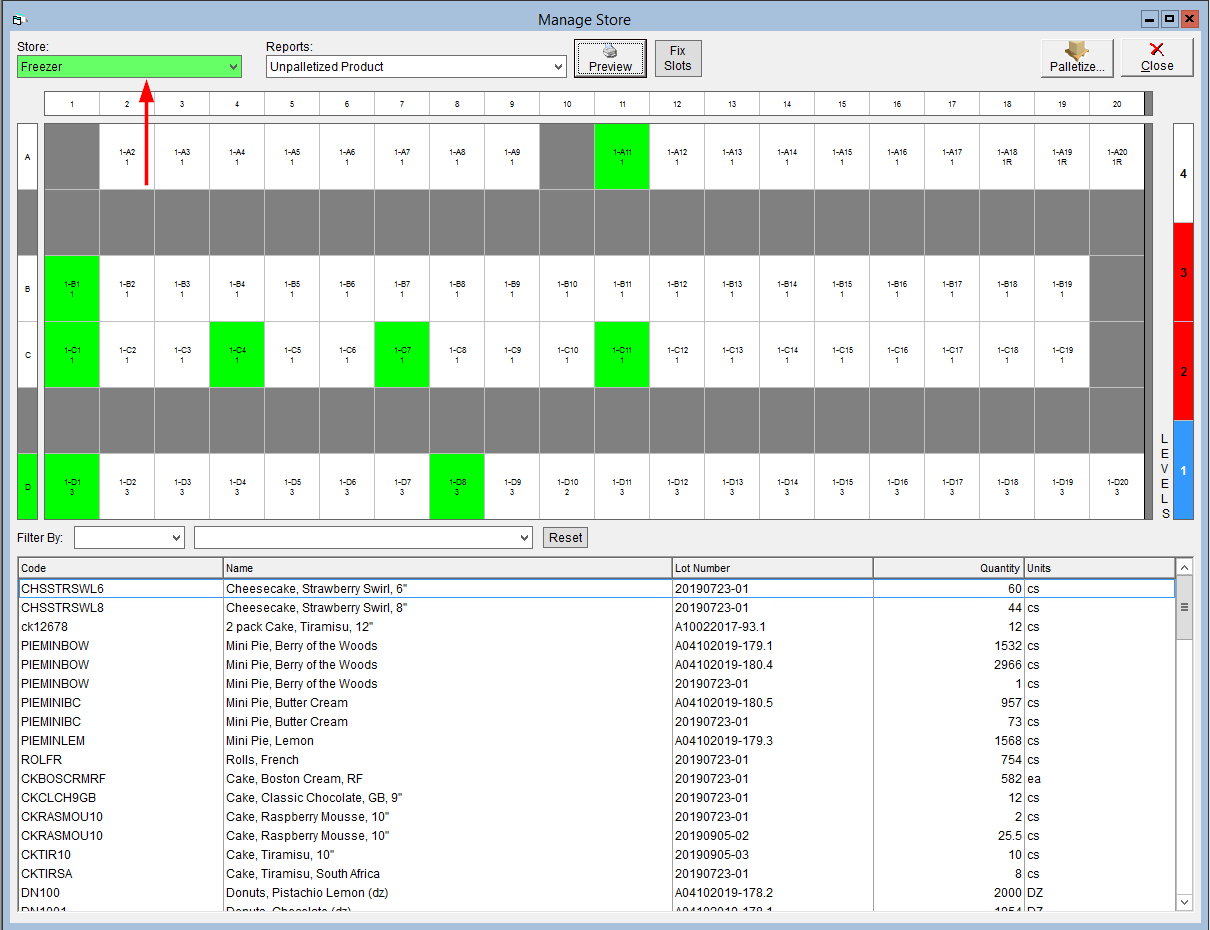Click column header 1 in slot grid

(x=72, y=104)
